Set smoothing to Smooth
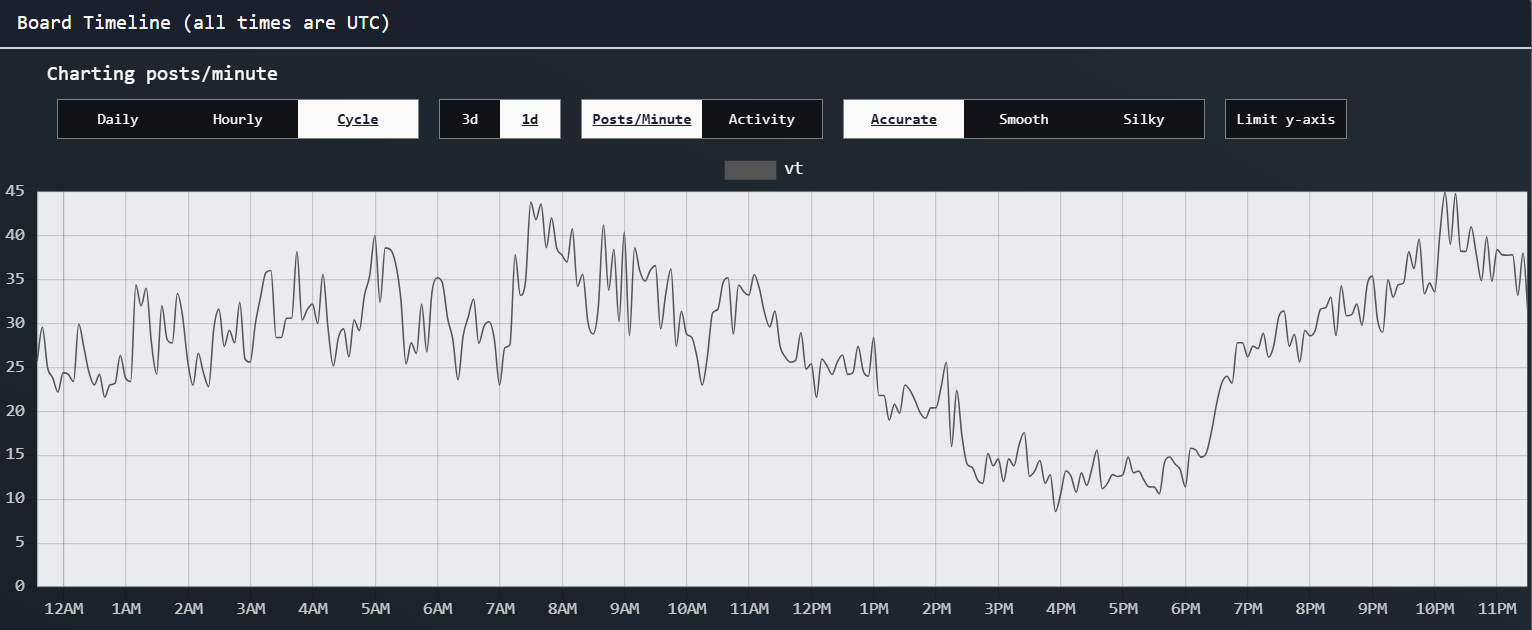Screen dimensions: 1532x630 pyautogui.click(x=1023, y=119)
